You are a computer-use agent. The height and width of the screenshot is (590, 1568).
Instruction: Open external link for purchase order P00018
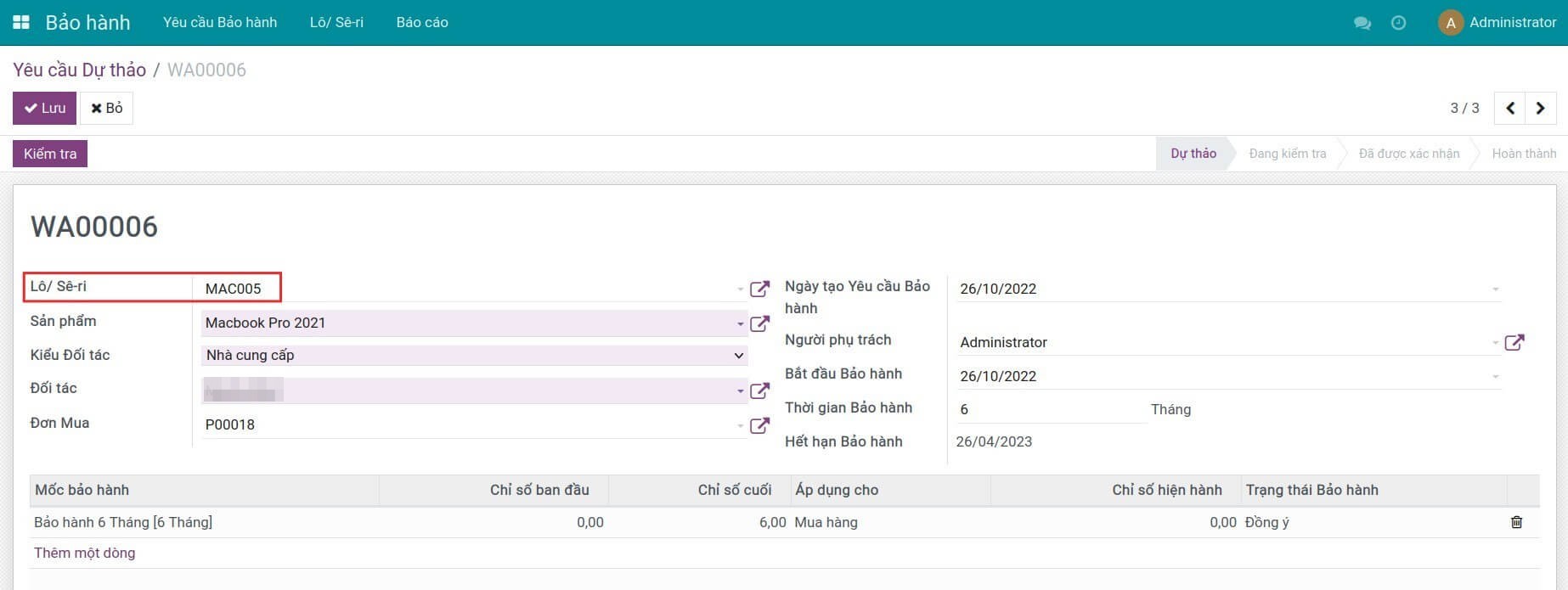pos(759,425)
